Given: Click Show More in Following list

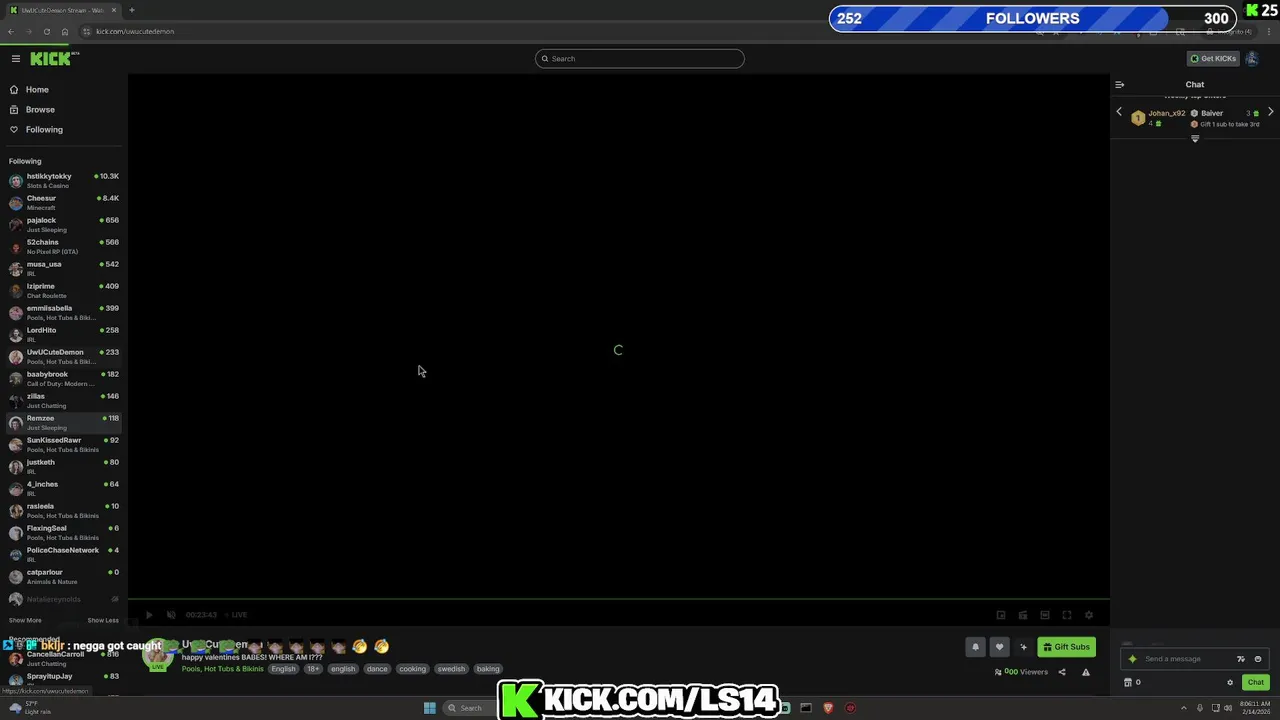Looking at the screenshot, I should pos(25,620).
